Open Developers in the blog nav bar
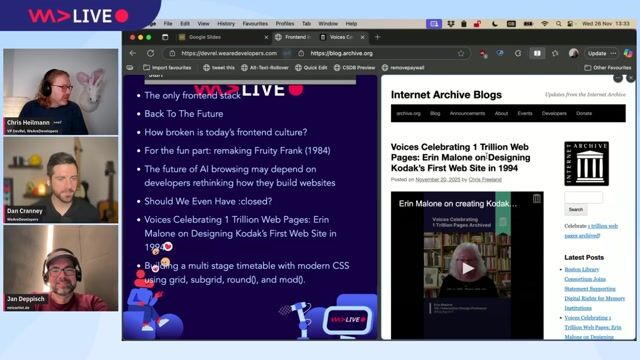The height and width of the screenshot is (360, 640). pos(554,113)
